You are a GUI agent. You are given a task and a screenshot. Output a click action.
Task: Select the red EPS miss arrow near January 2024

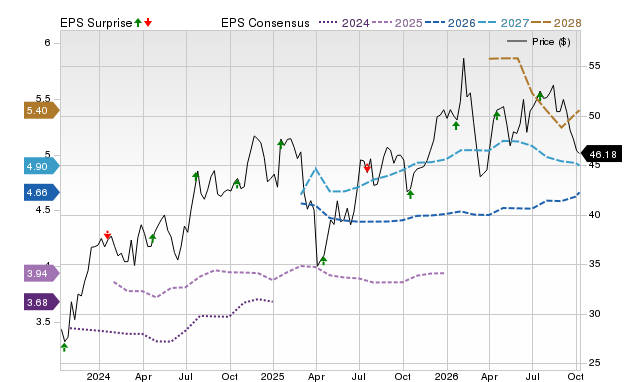pos(107,235)
